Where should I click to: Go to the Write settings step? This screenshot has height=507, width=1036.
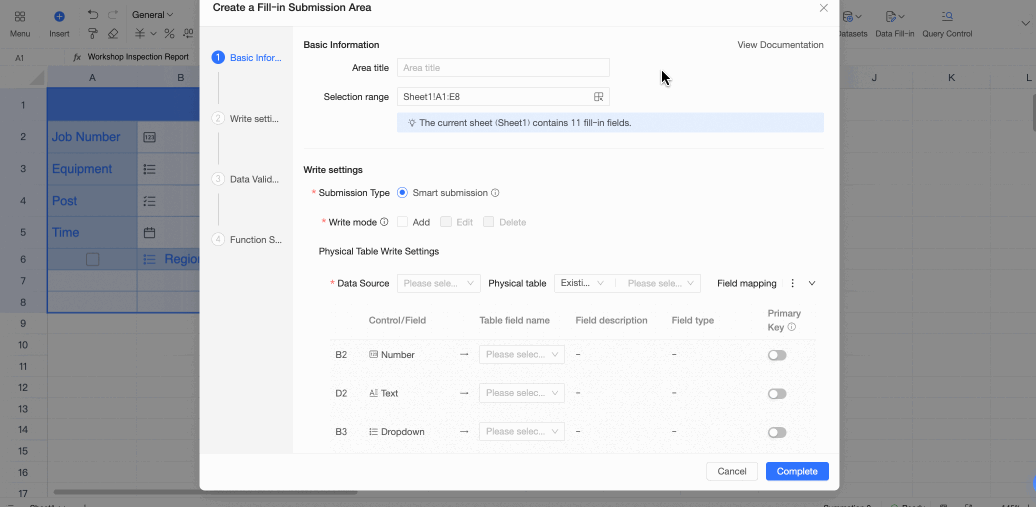(254, 119)
